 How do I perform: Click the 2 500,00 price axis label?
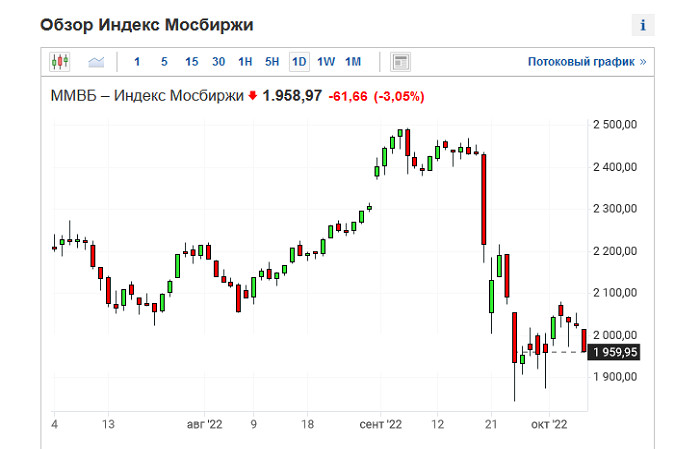615,125
